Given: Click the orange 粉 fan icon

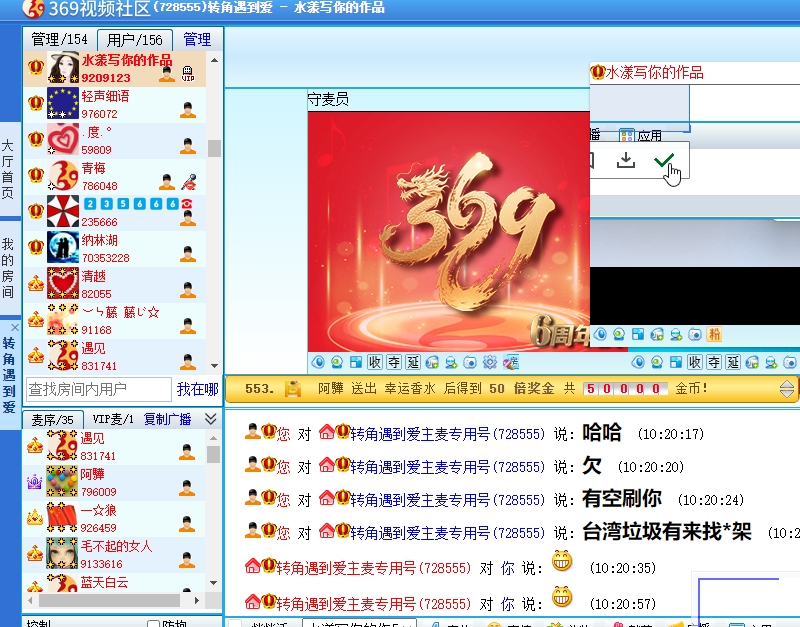Looking at the screenshot, I should (x=714, y=334).
